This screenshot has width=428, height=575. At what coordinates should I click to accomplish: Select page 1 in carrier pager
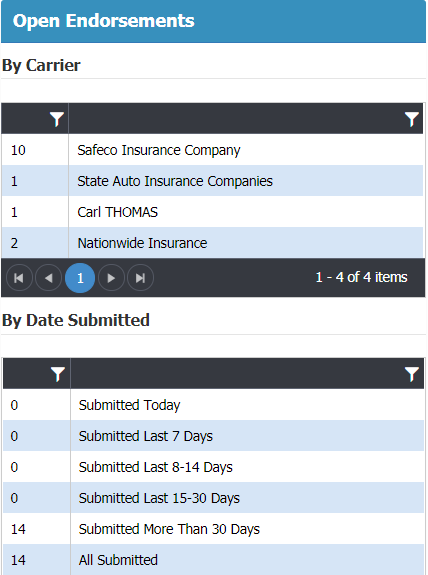click(x=80, y=278)
